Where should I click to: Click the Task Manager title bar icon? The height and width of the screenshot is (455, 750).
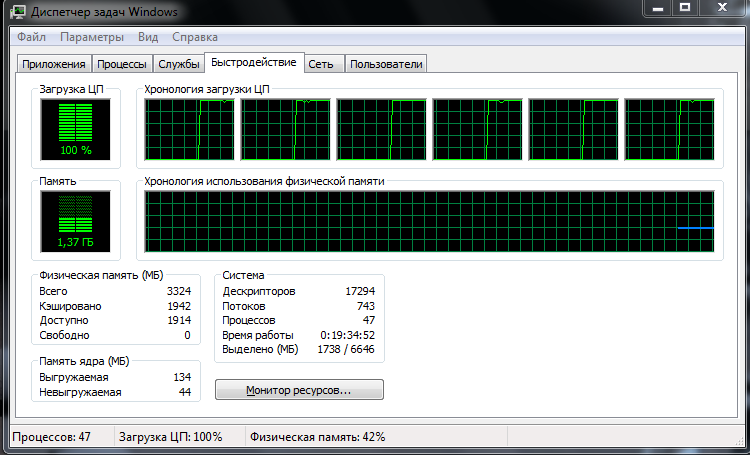point(18,11)
